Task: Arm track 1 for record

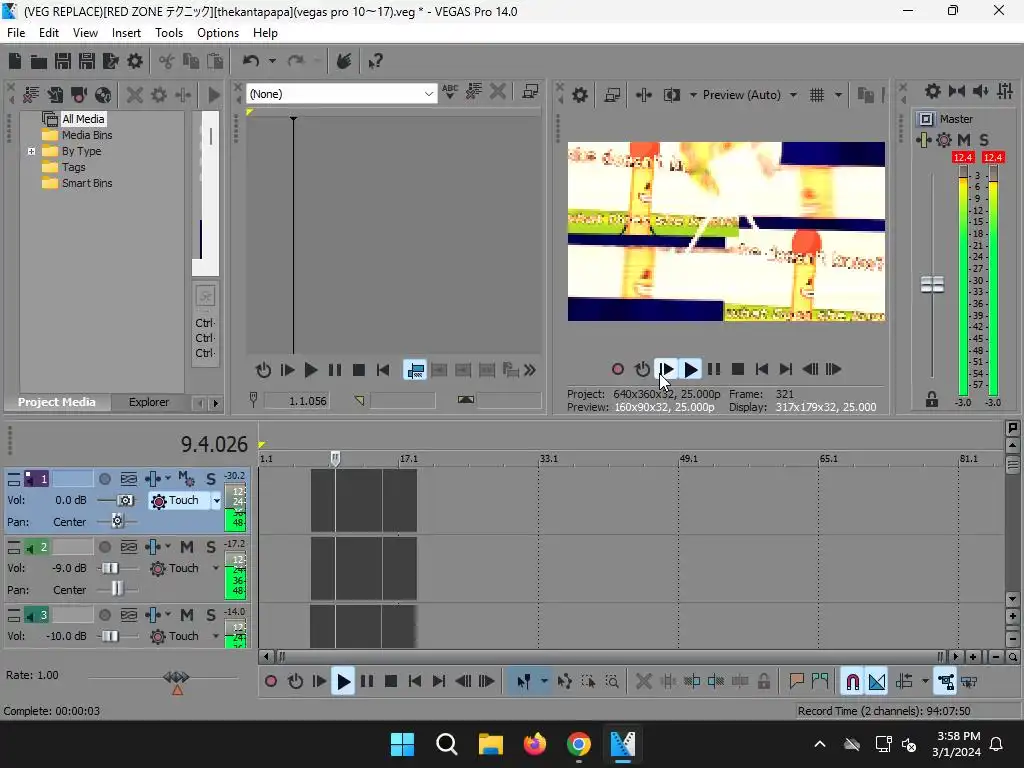Action: point(104,479)
